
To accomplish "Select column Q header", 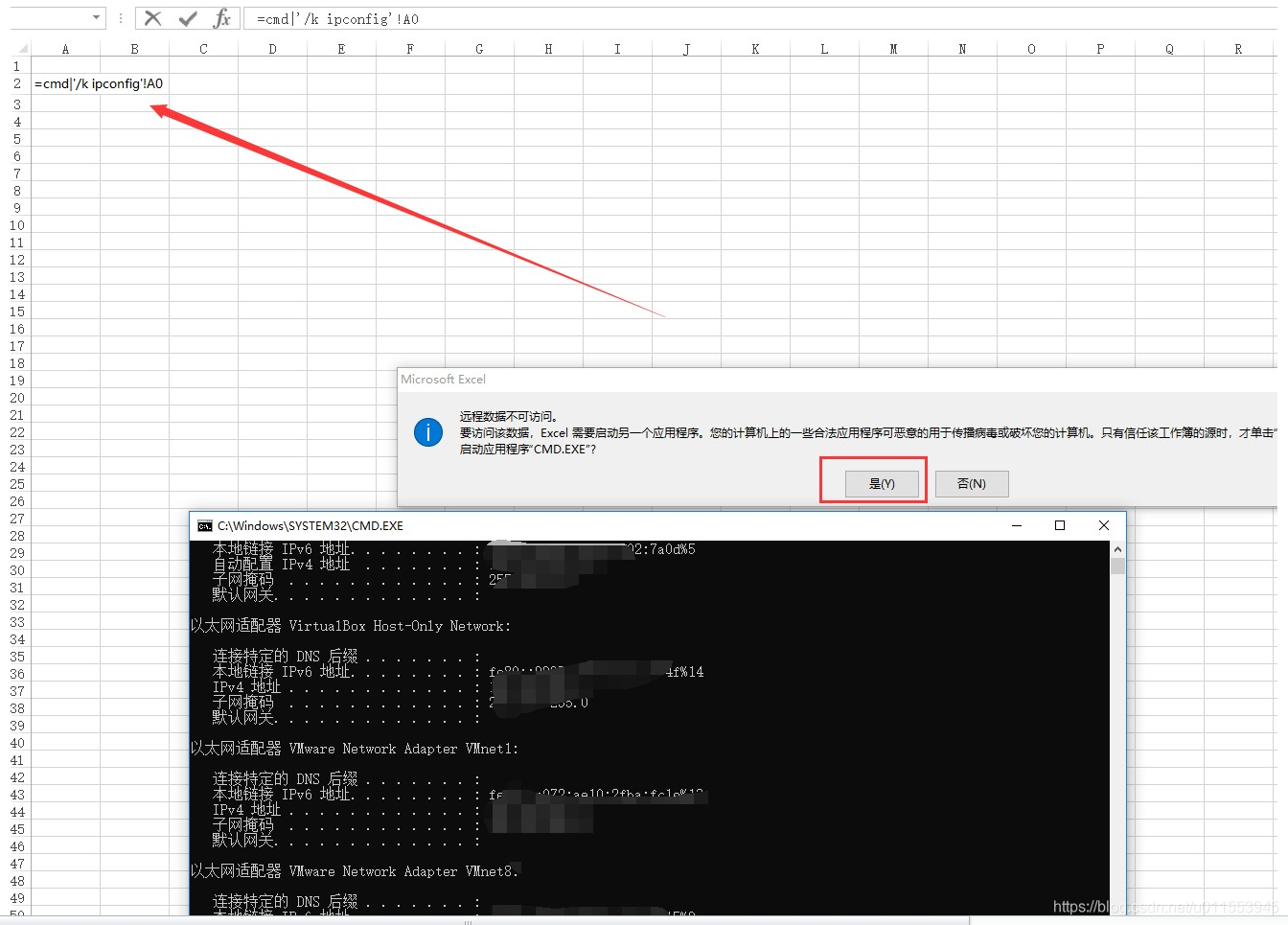I will pos(1169,49).
